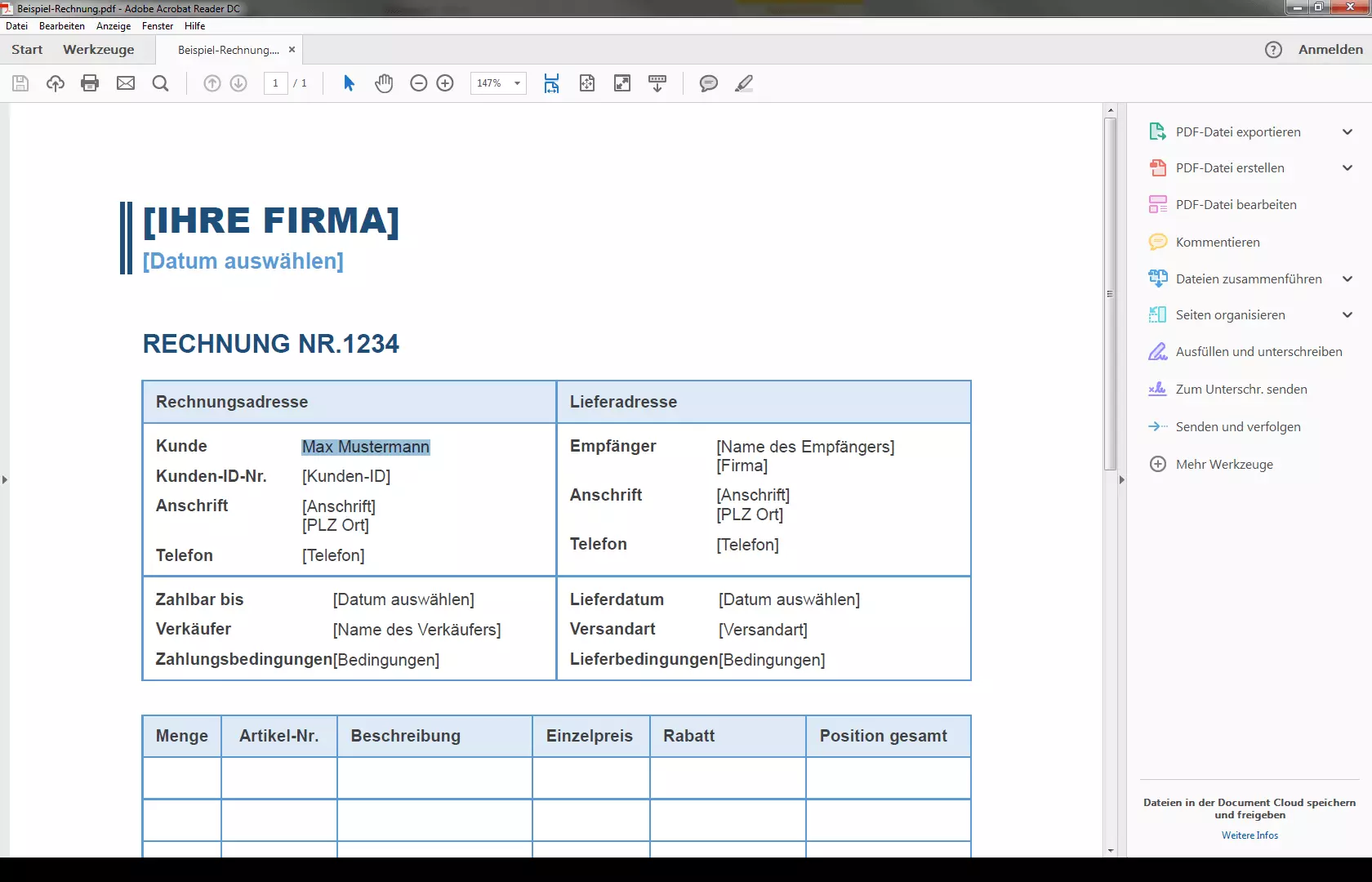Expand PDF-Datei exportieren chevron
The image size is (1372, 882).
[1347, 131]
